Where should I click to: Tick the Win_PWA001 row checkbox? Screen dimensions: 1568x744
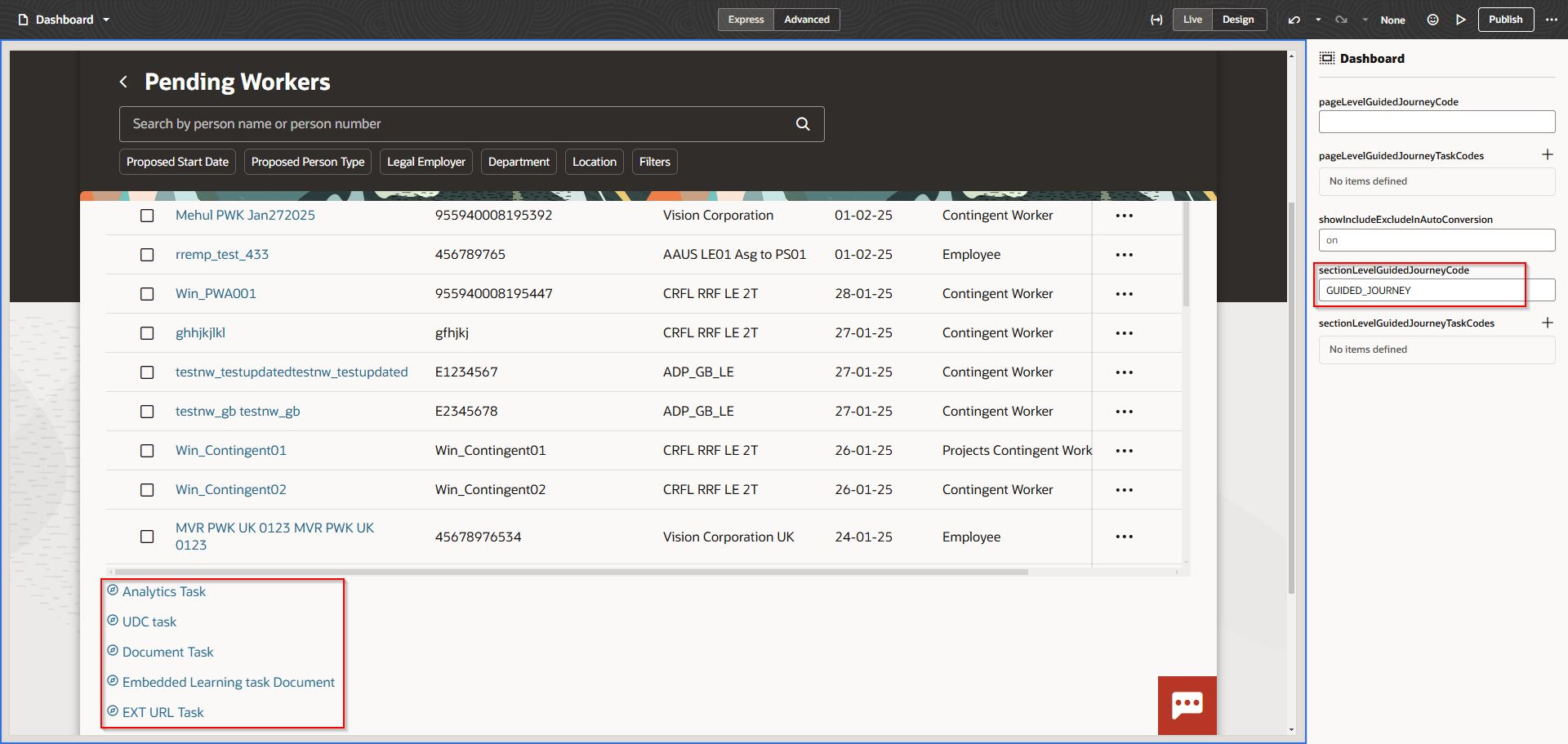tap(147, 294)
